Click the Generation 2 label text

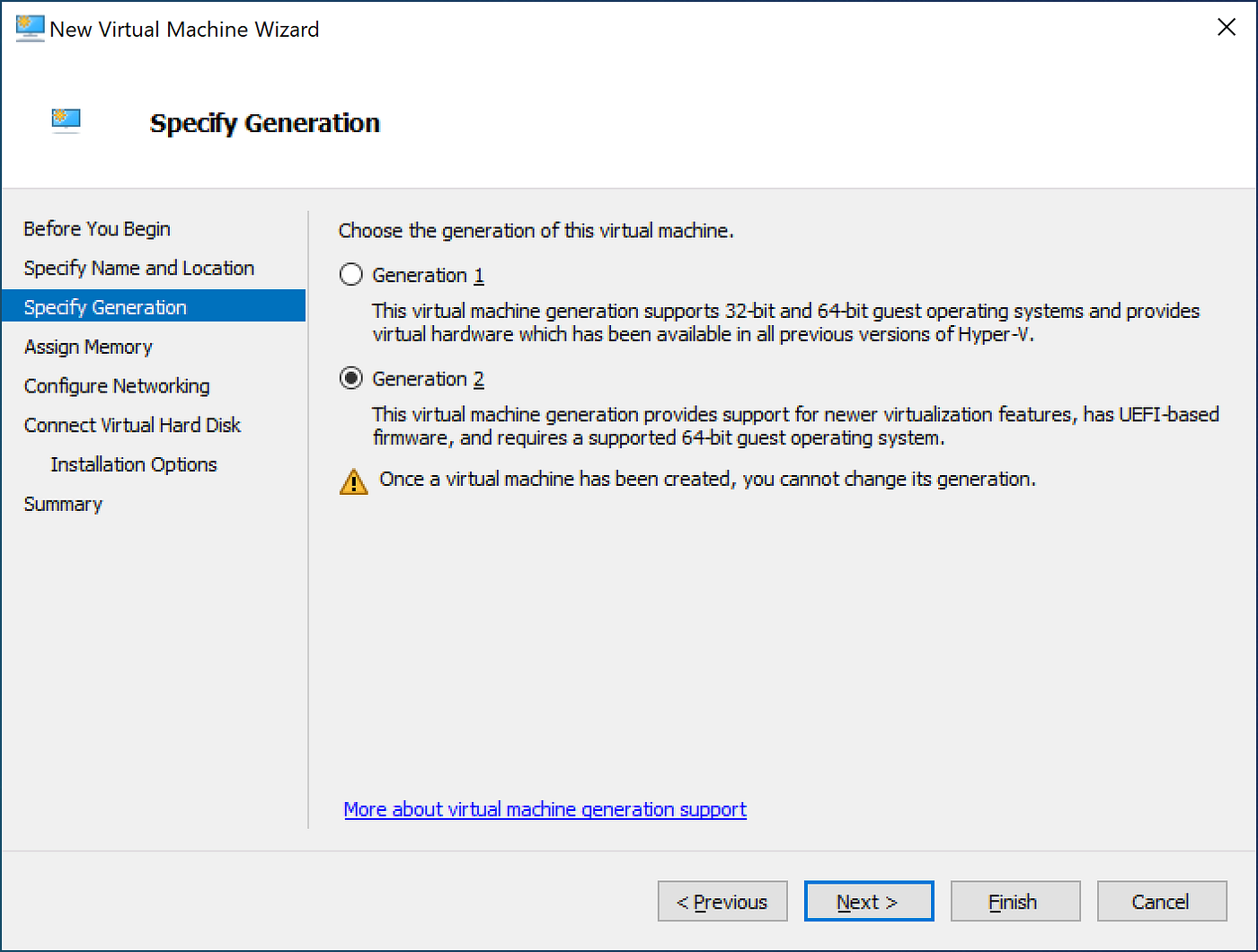pos(427,378)
